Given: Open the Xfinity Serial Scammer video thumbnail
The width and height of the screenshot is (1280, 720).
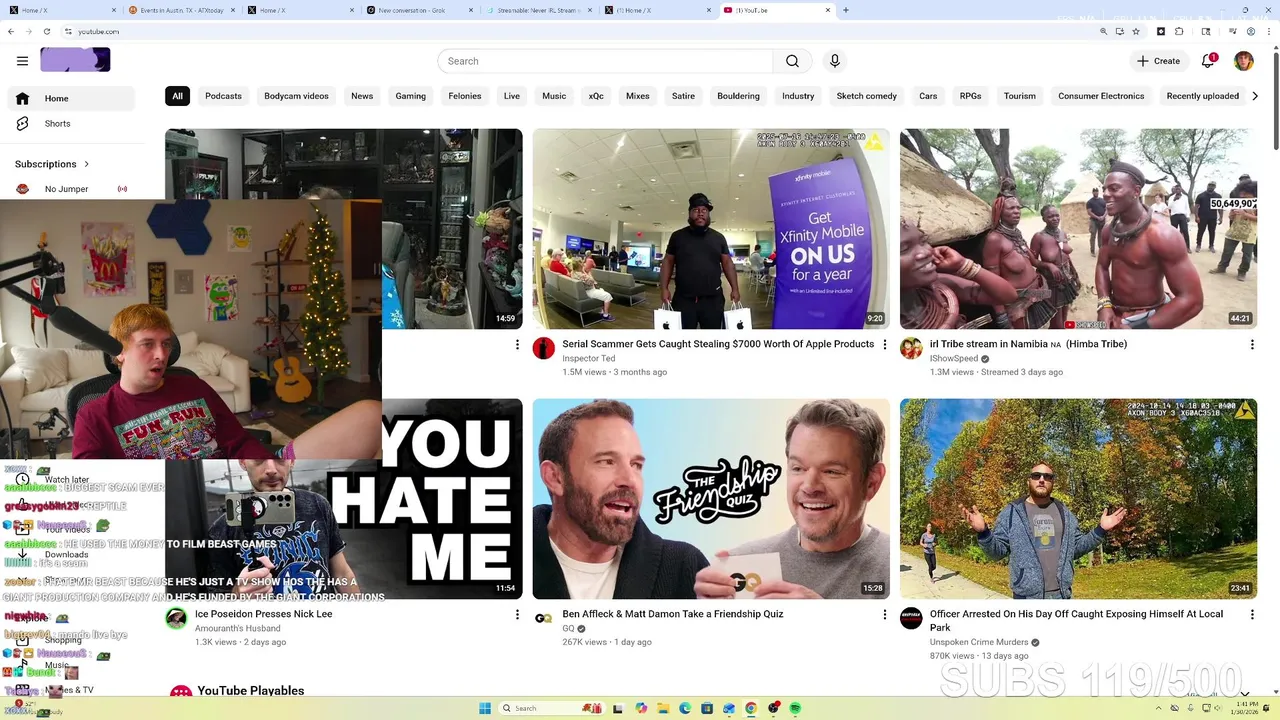Looking at the screenshot, I should tap(711, 229).
